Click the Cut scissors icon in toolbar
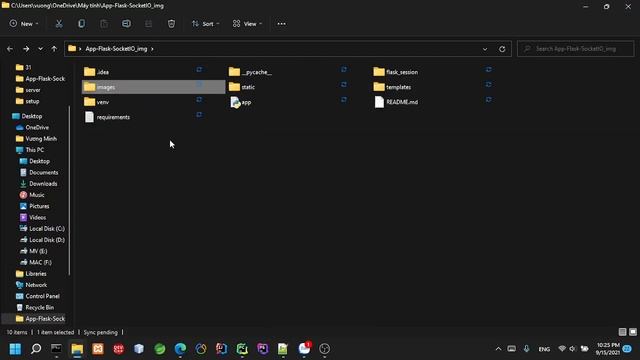This screenshot has width=640, height=360. 59,24
